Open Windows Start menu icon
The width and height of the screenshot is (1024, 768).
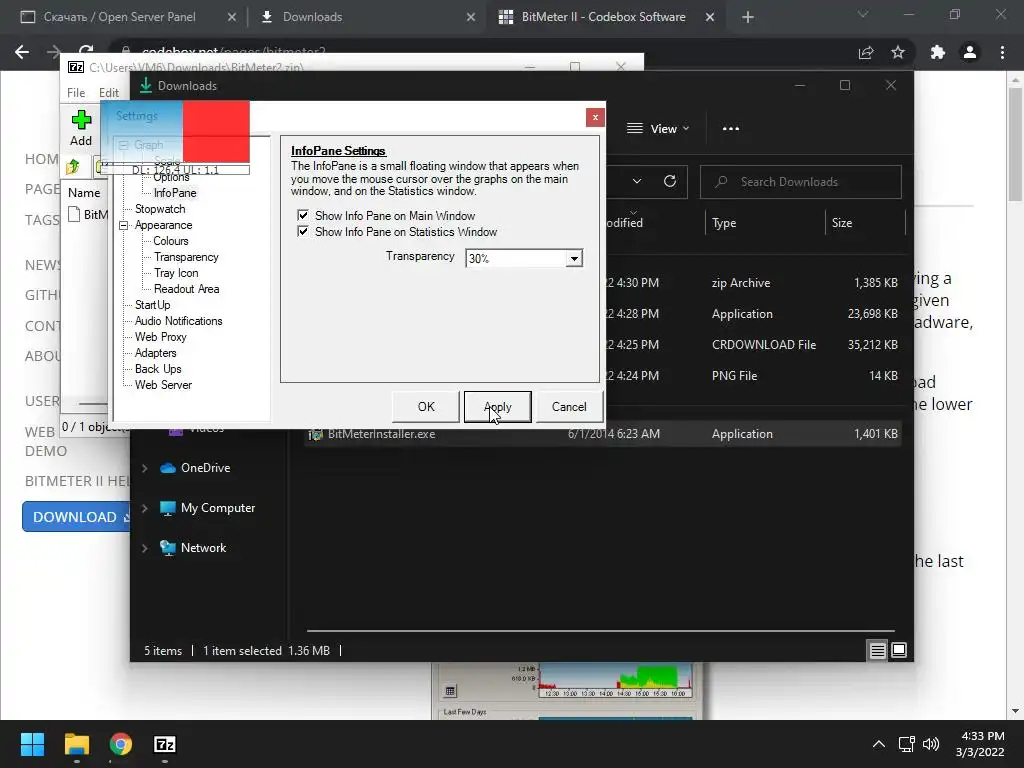click(x=32, y=744)
